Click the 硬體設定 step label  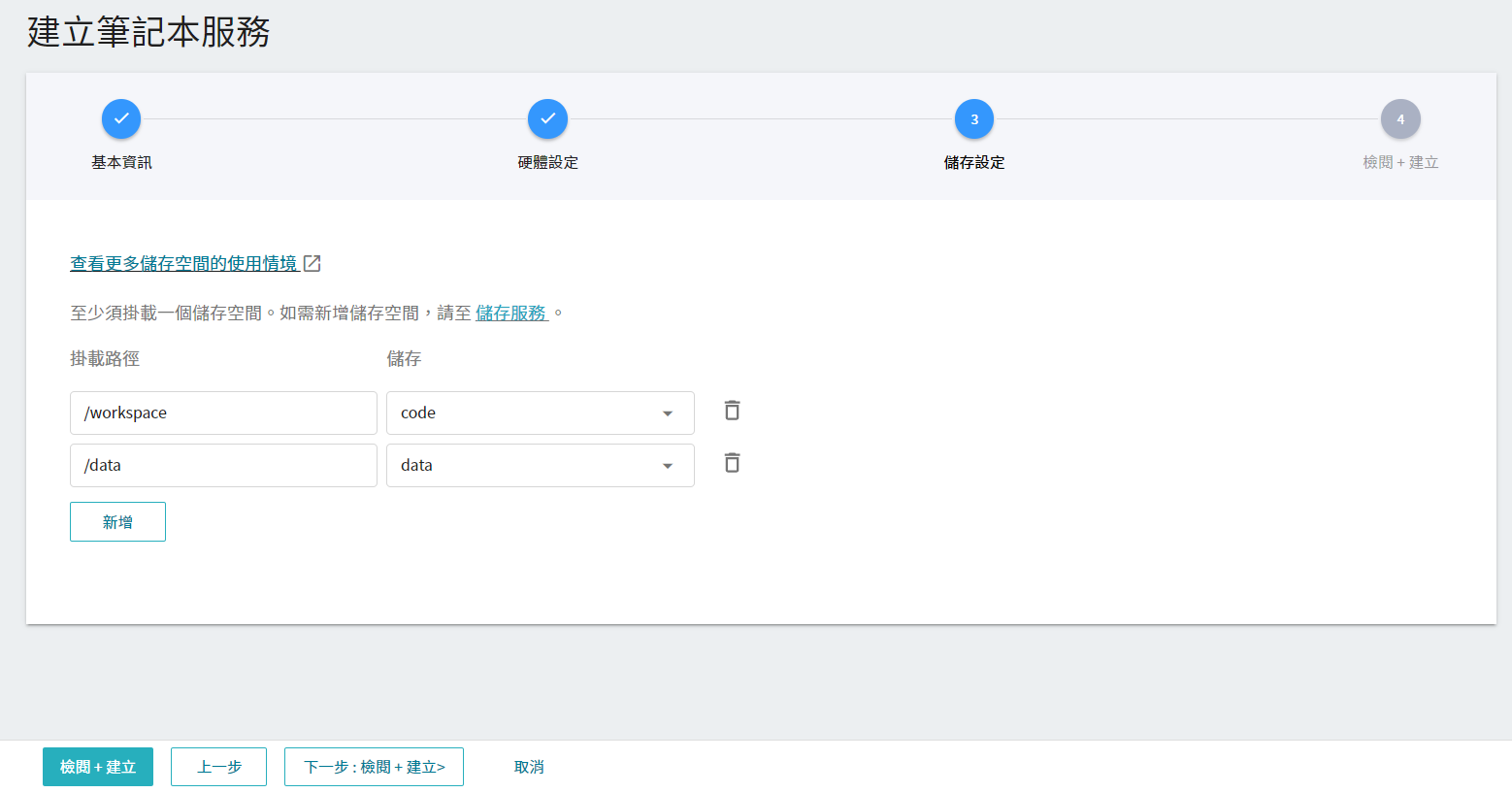click(547, 162)
